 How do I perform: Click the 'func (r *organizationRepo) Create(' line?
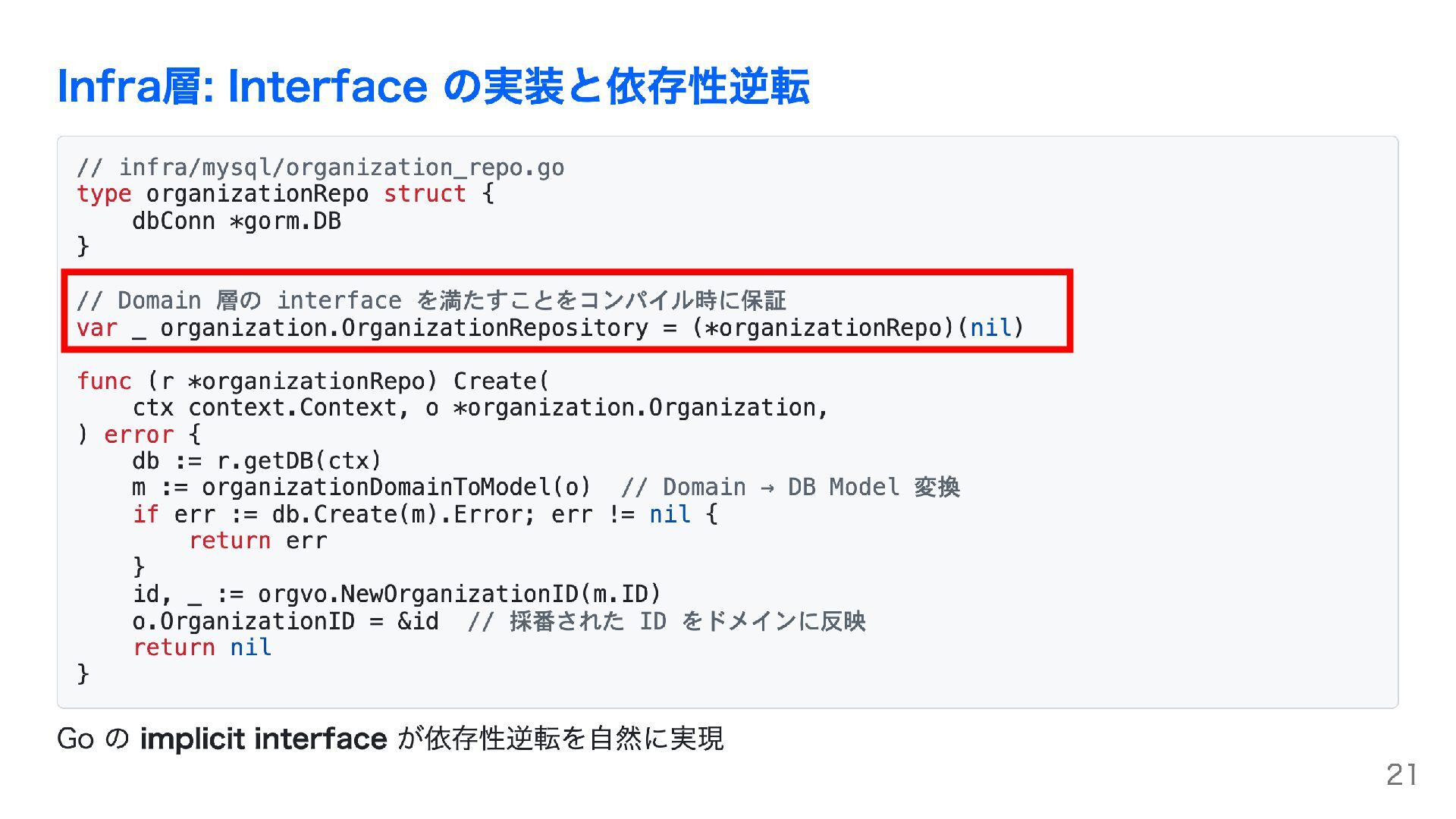coord(312,381)
